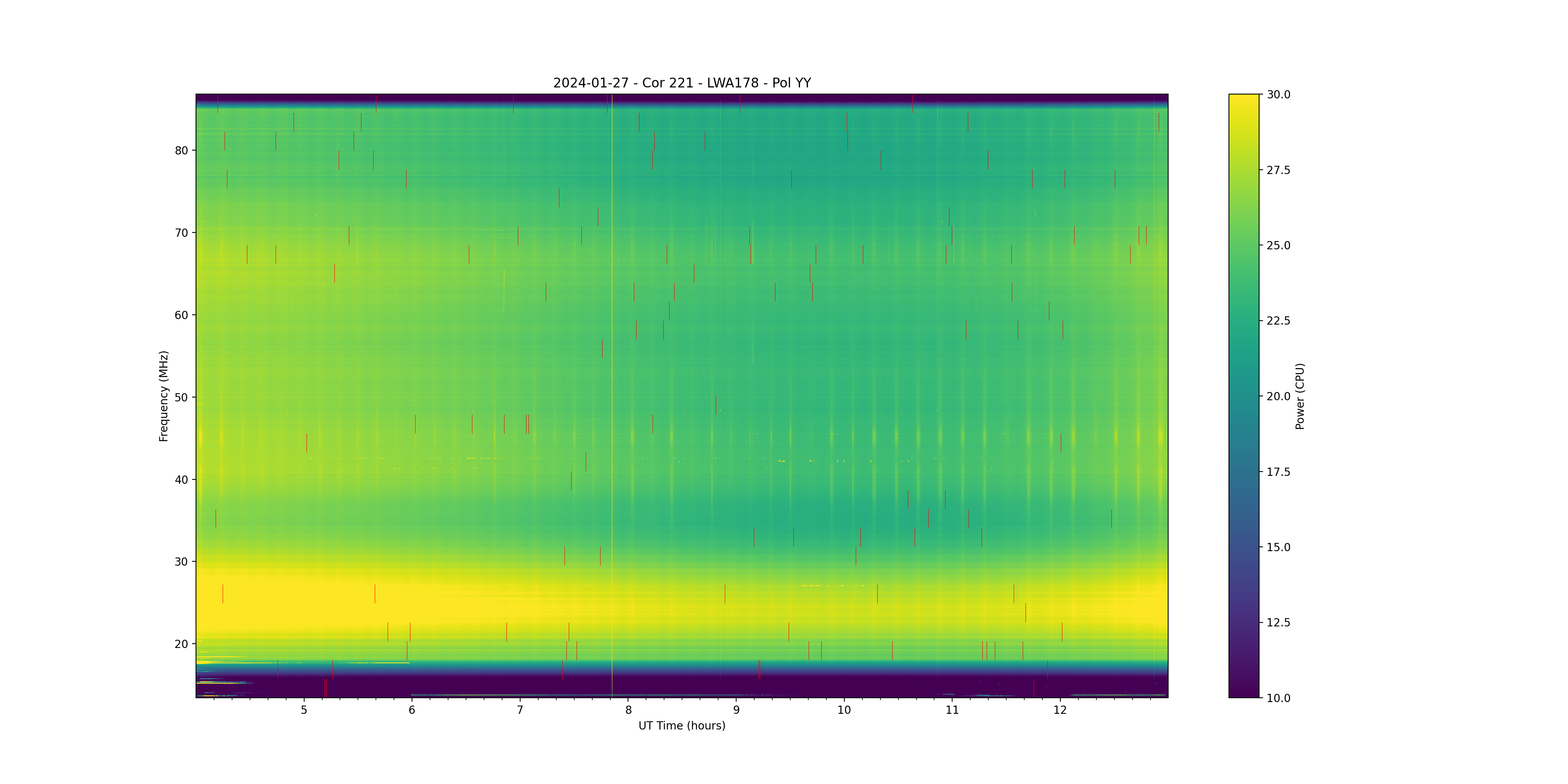Click the y-axis tick label 50
1568x784 pixels.
click(x=181, y=397)
